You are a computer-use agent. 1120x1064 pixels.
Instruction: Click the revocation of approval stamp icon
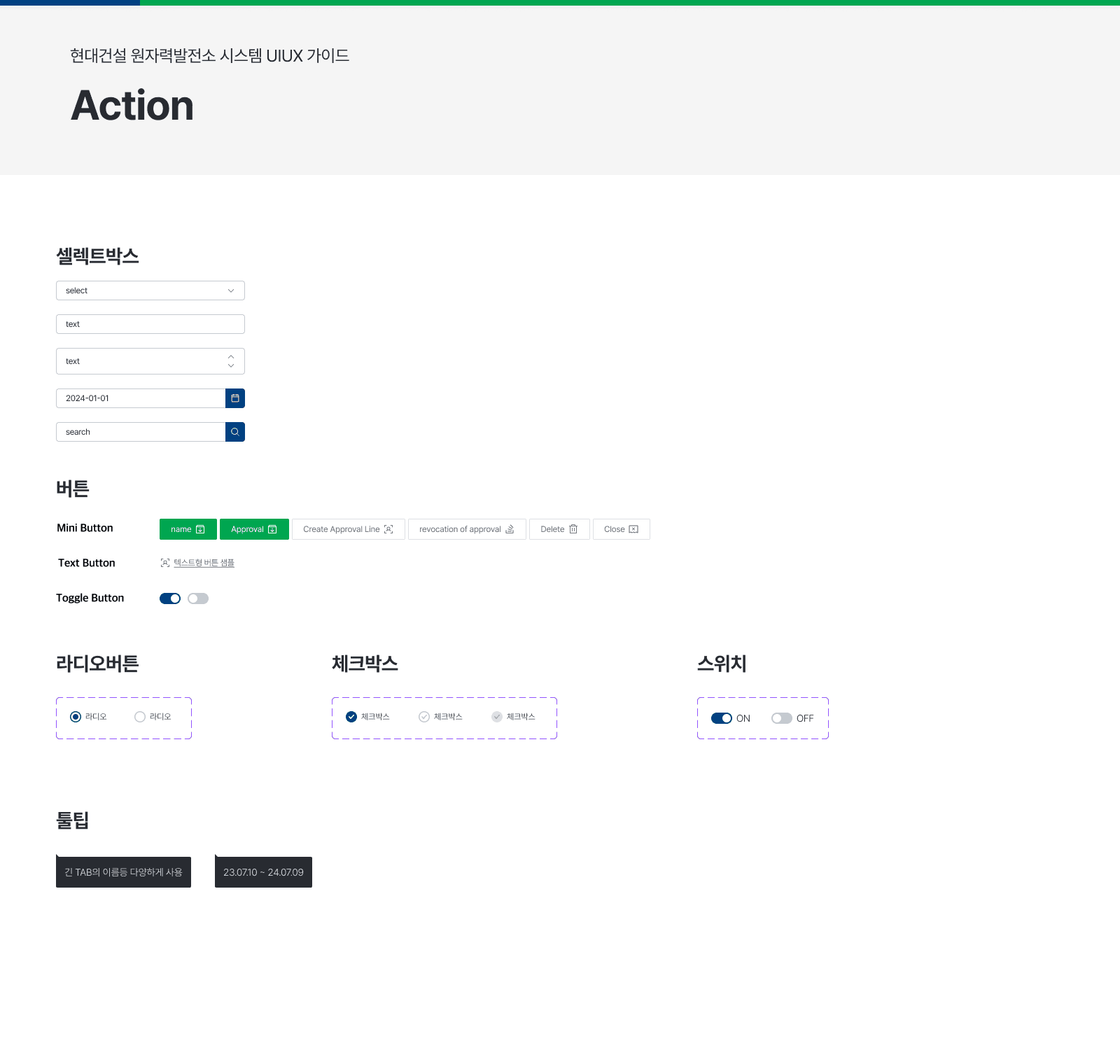coord(510,529)
